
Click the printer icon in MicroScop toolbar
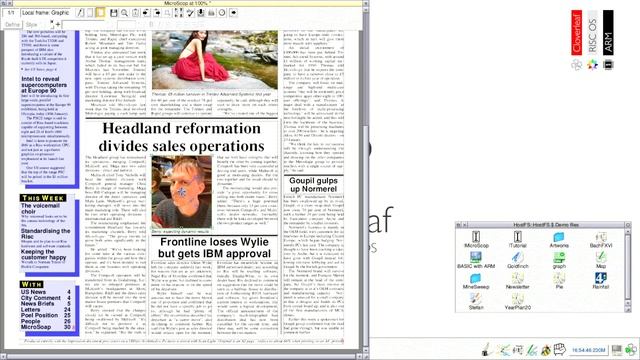click(x=211, y=13)
